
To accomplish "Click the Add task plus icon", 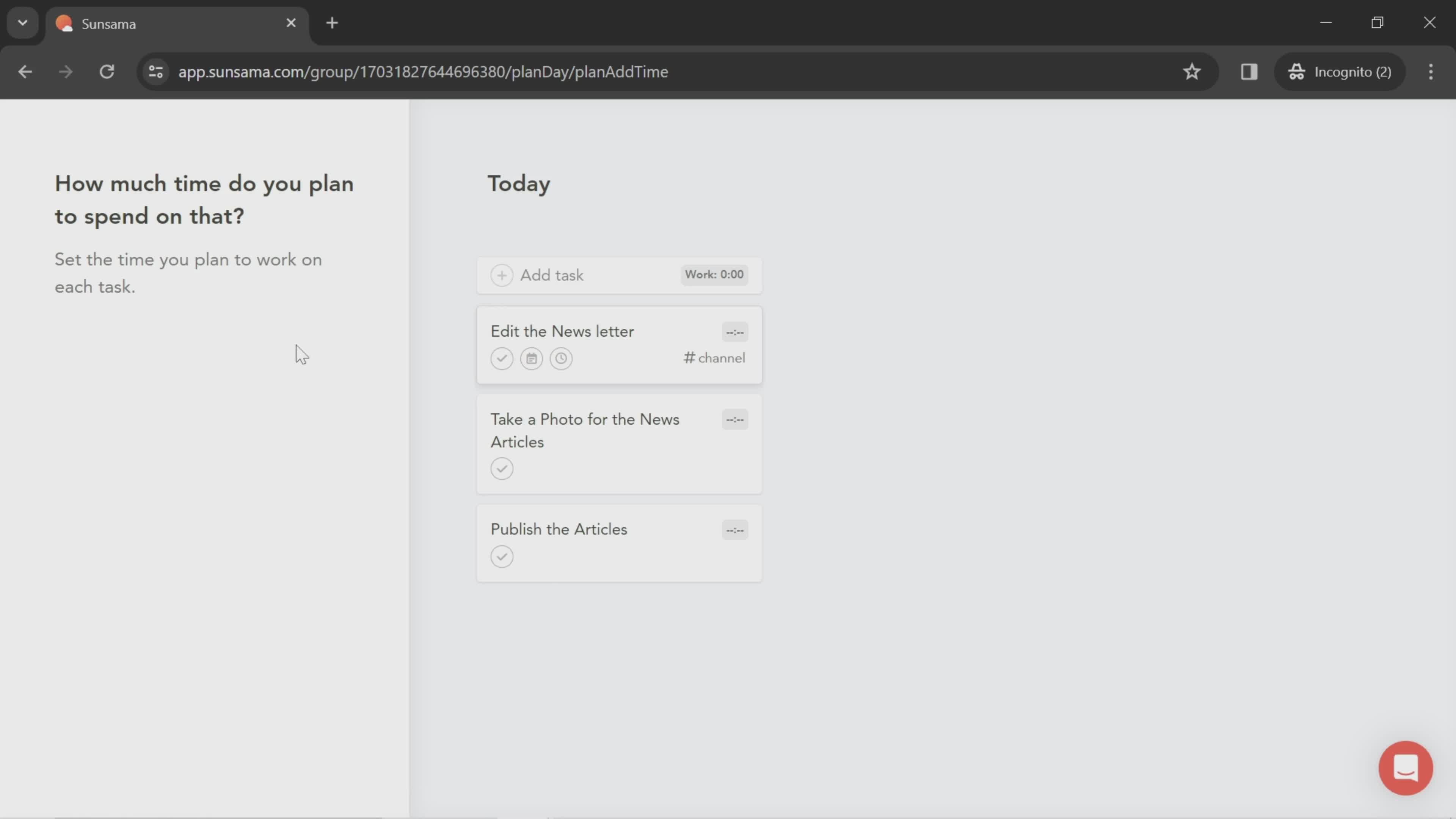I will [x=501, y=275].
